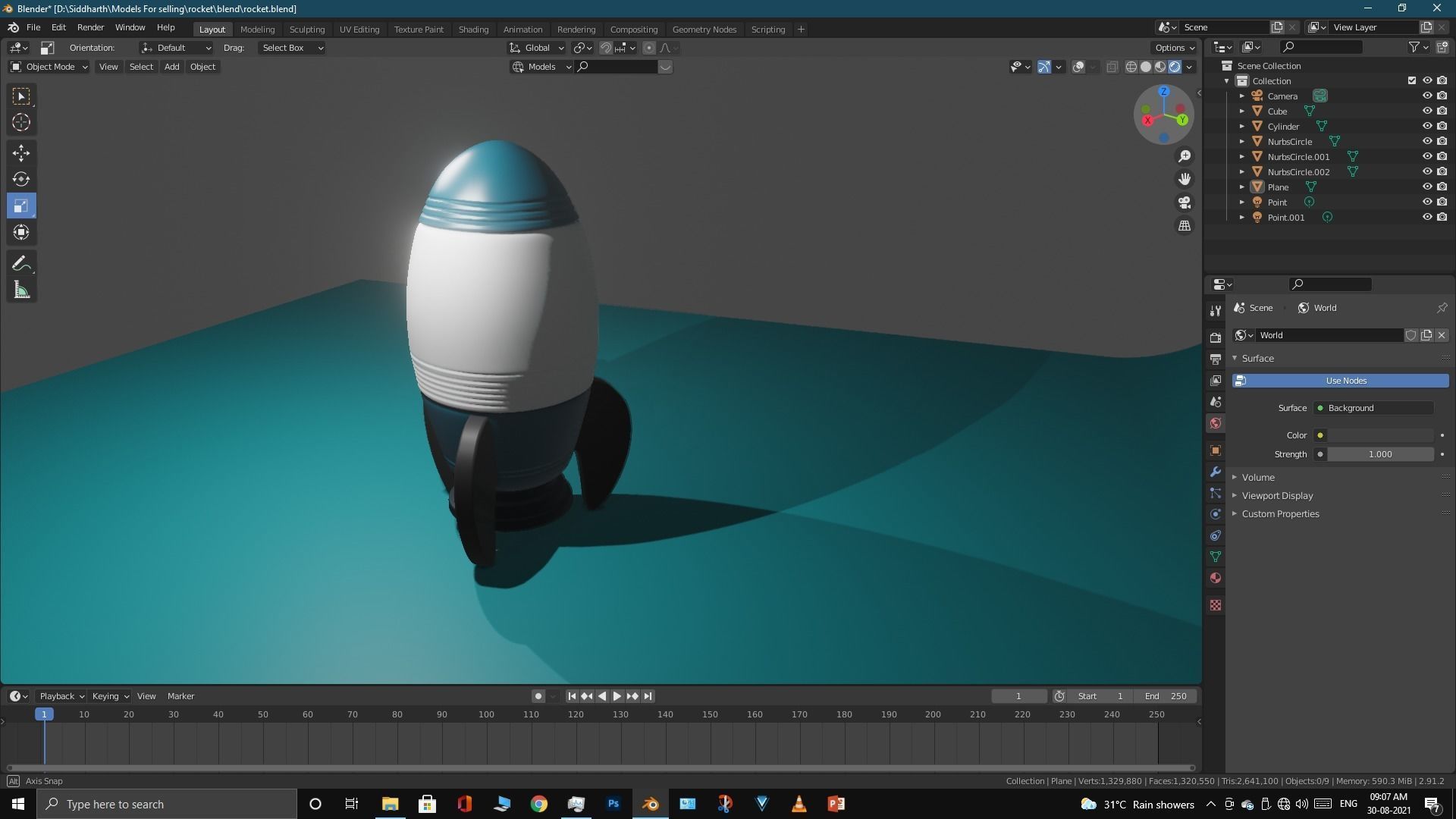1456x819 pixels.
Task: Open the Render menu
Action: [90, 27]
